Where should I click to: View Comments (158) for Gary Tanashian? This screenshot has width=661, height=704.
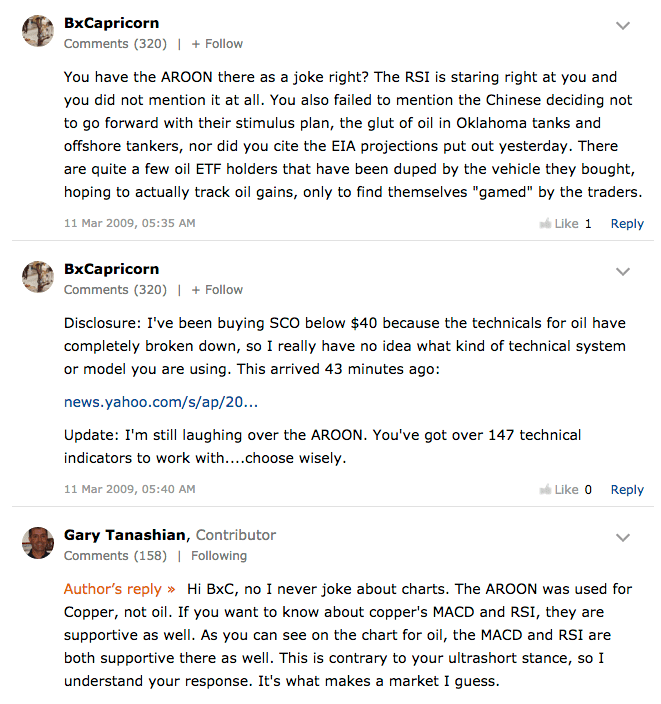tap(115, 556)
